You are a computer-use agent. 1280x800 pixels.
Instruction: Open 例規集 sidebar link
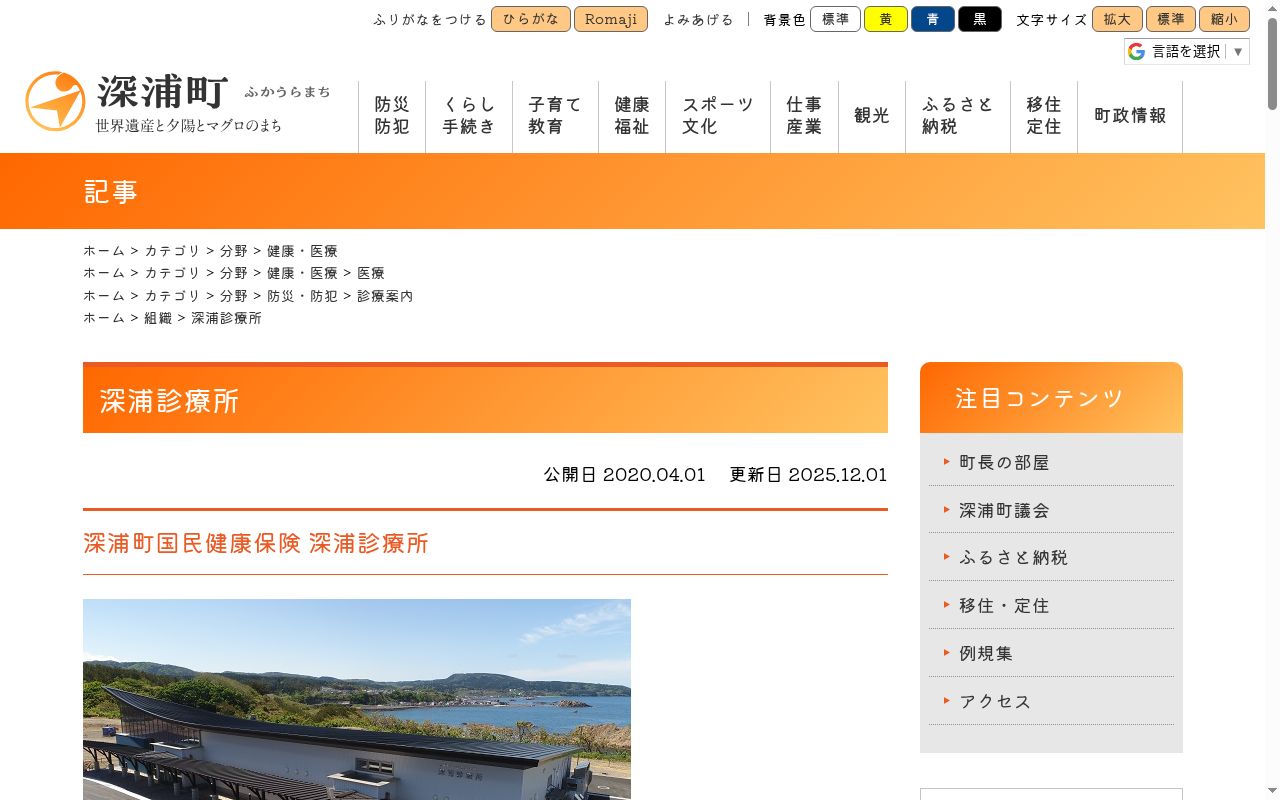point(986,654)
